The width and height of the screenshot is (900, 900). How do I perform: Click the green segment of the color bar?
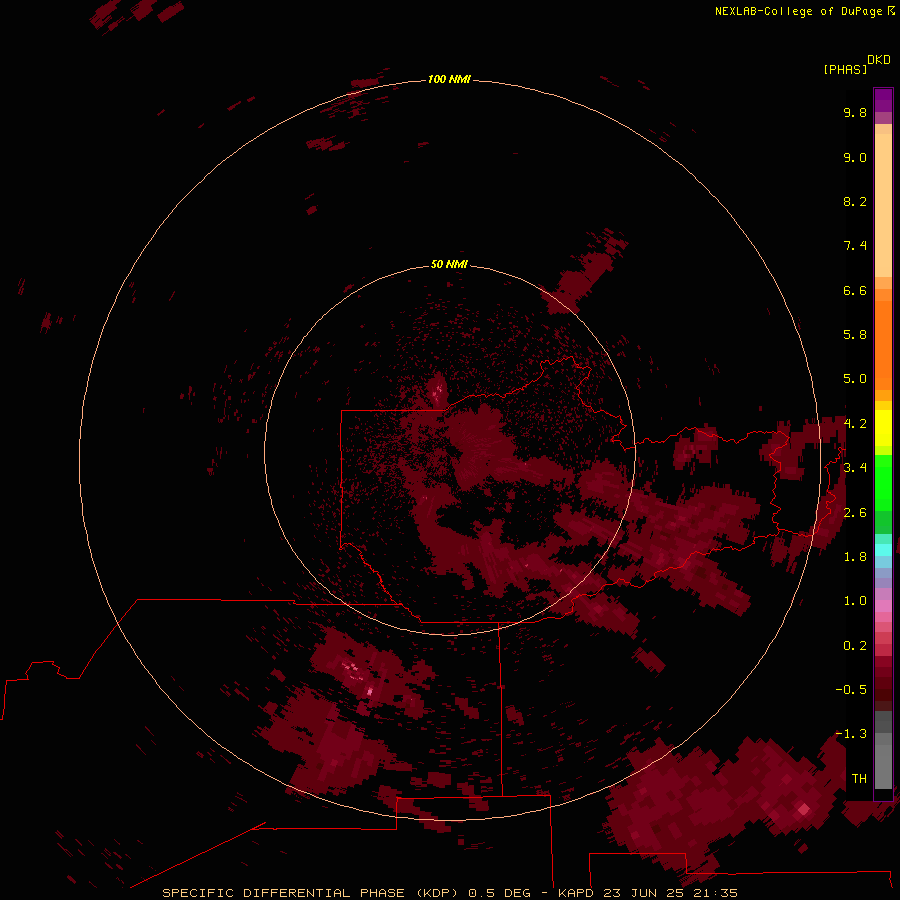point(883,483)
